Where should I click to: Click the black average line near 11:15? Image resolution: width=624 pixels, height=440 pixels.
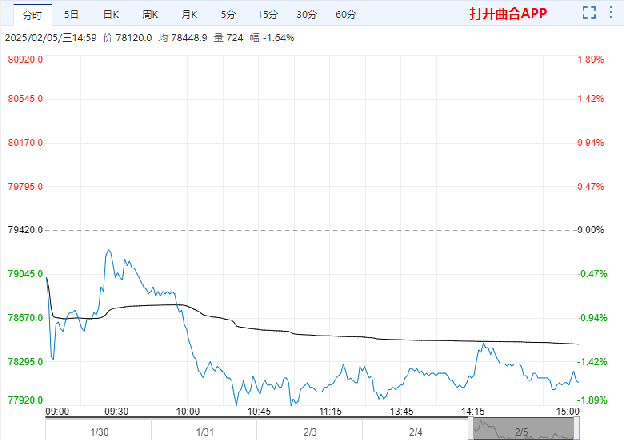click(x=330, y=335)
